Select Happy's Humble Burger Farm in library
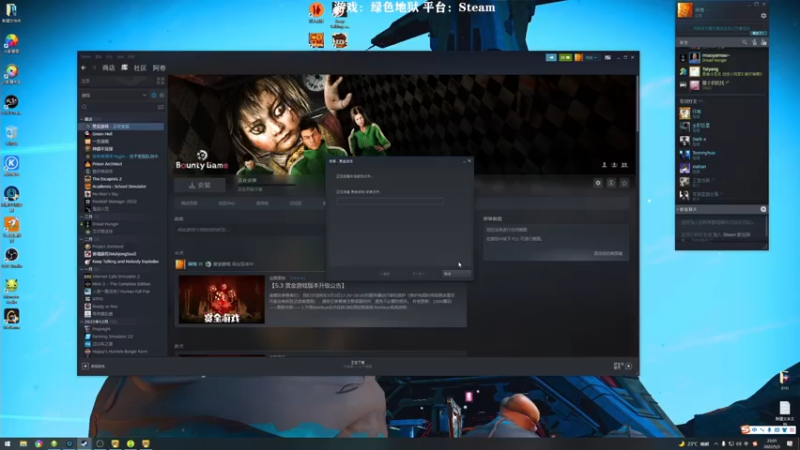The width and height of the screenshot is (800, 450). point(119,352)
